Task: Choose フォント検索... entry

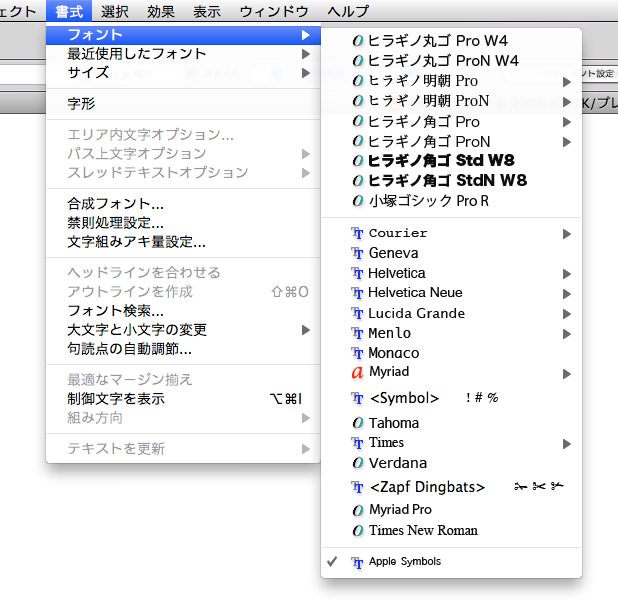Action: (183, 311)
